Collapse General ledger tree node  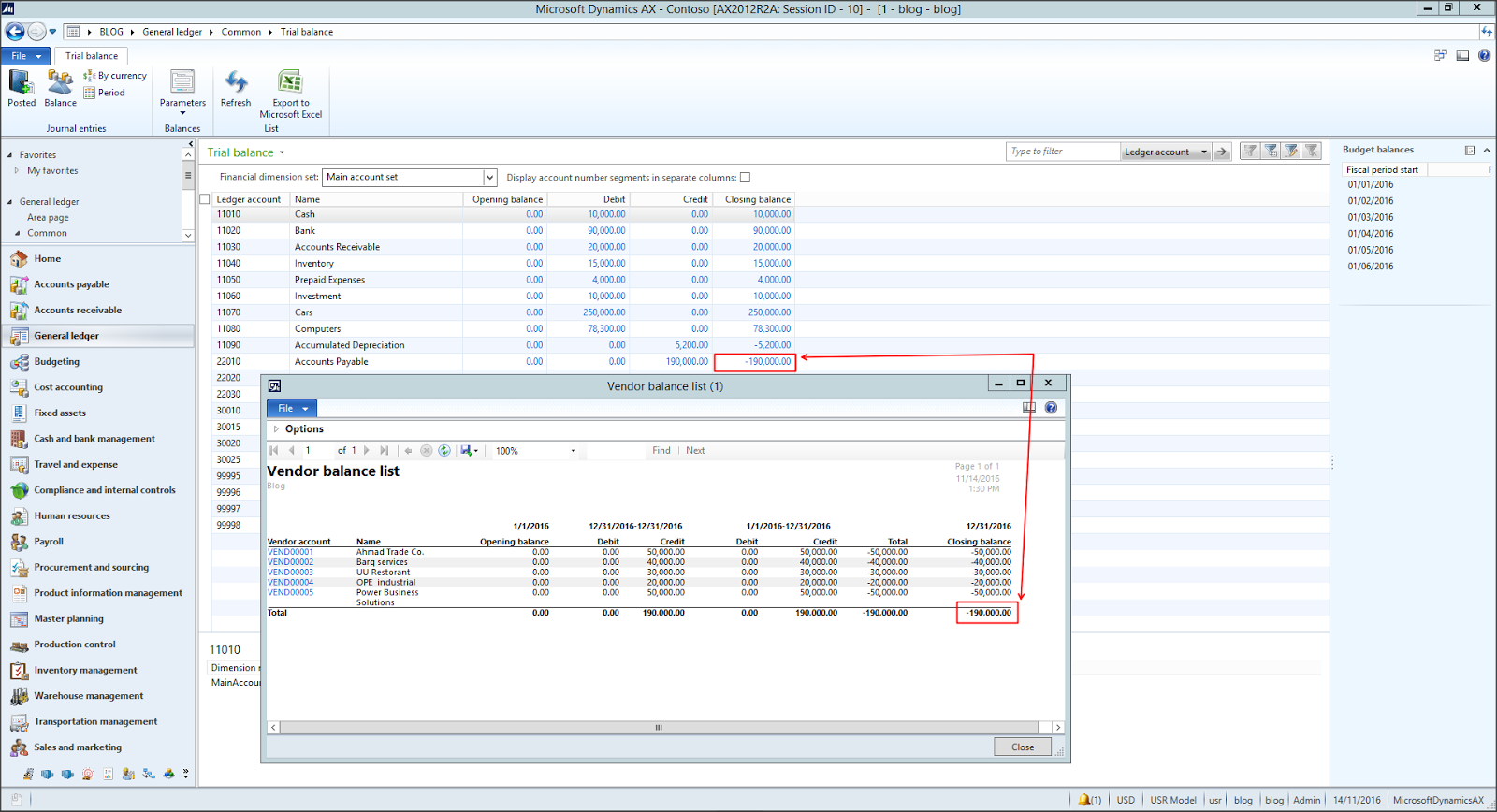click(x=10, y=202)
